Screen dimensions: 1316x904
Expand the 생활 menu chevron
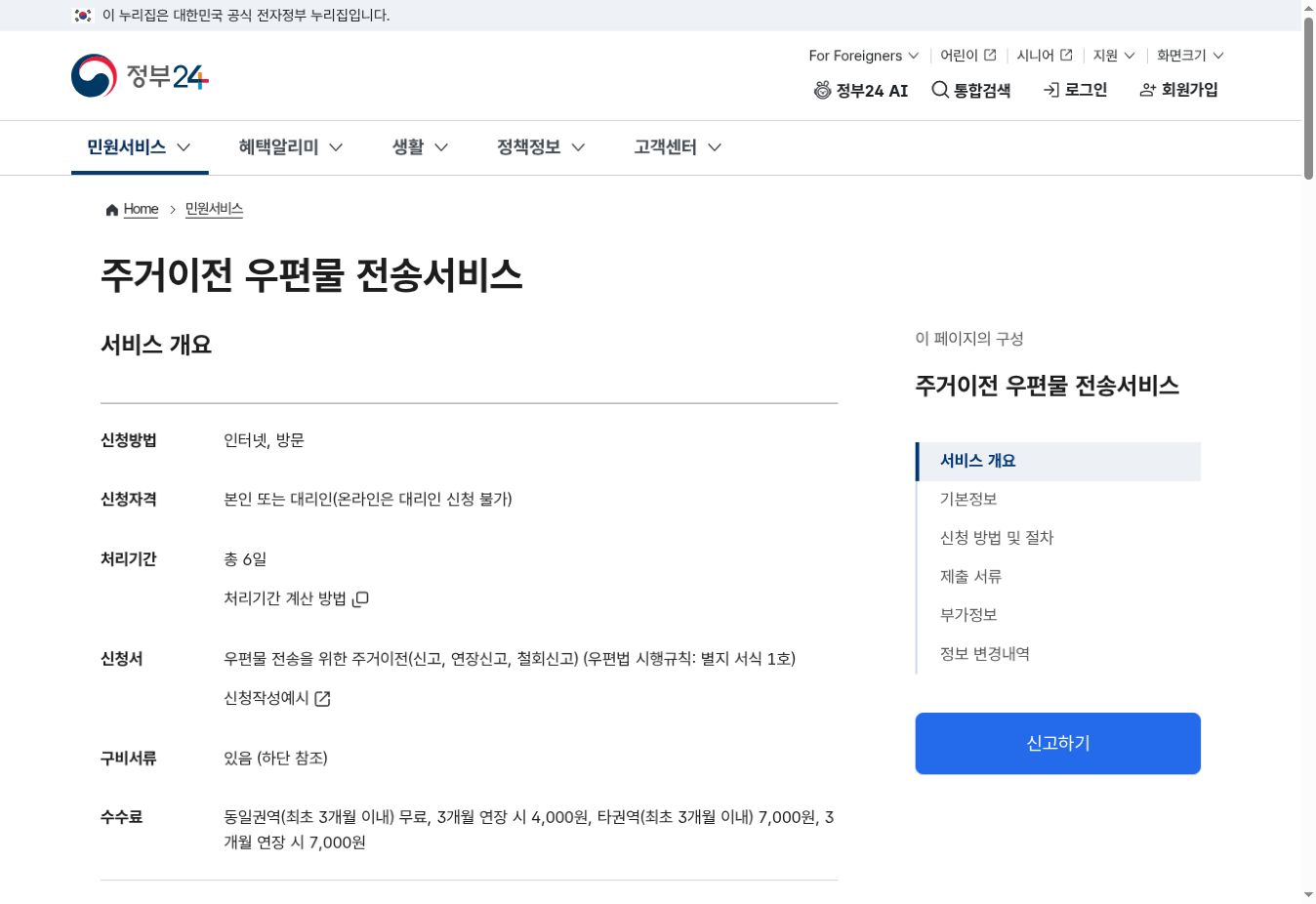tap(441, 147)
